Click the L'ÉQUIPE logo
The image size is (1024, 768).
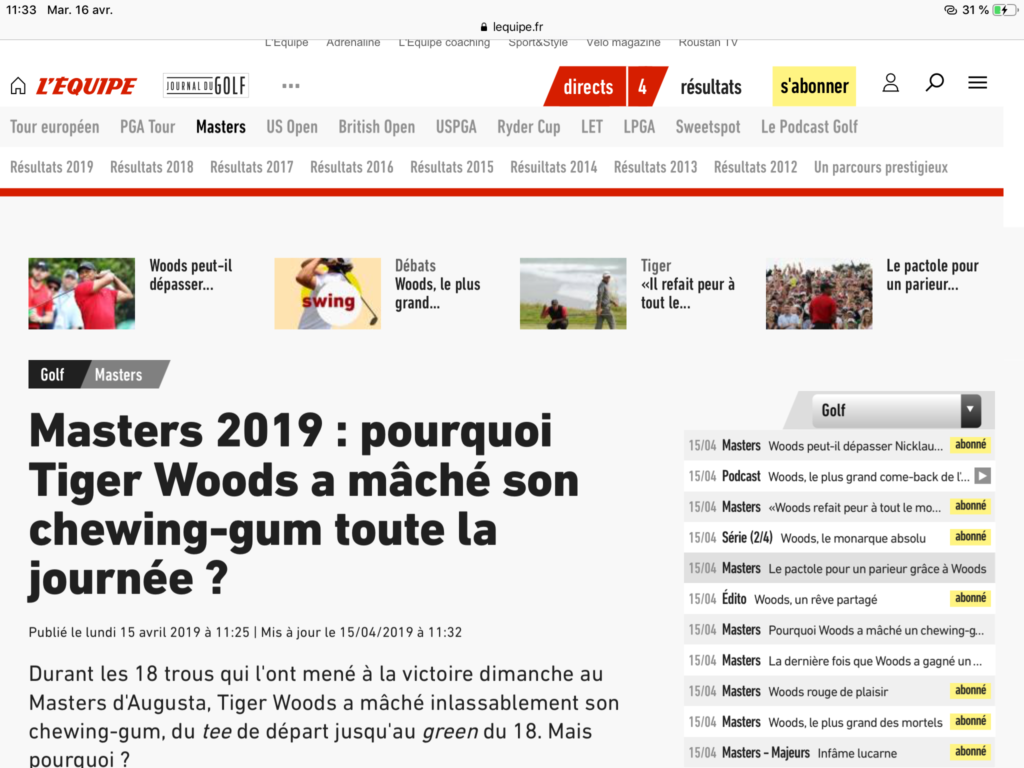coord(86,86)
